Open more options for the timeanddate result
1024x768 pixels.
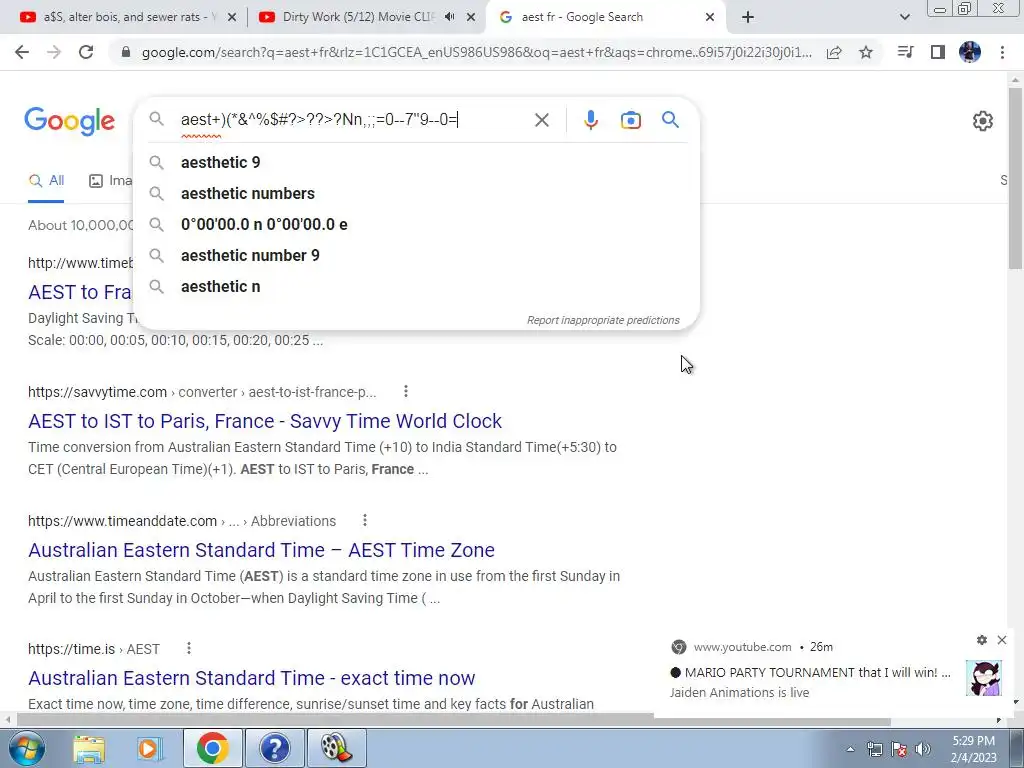[365, 520]
